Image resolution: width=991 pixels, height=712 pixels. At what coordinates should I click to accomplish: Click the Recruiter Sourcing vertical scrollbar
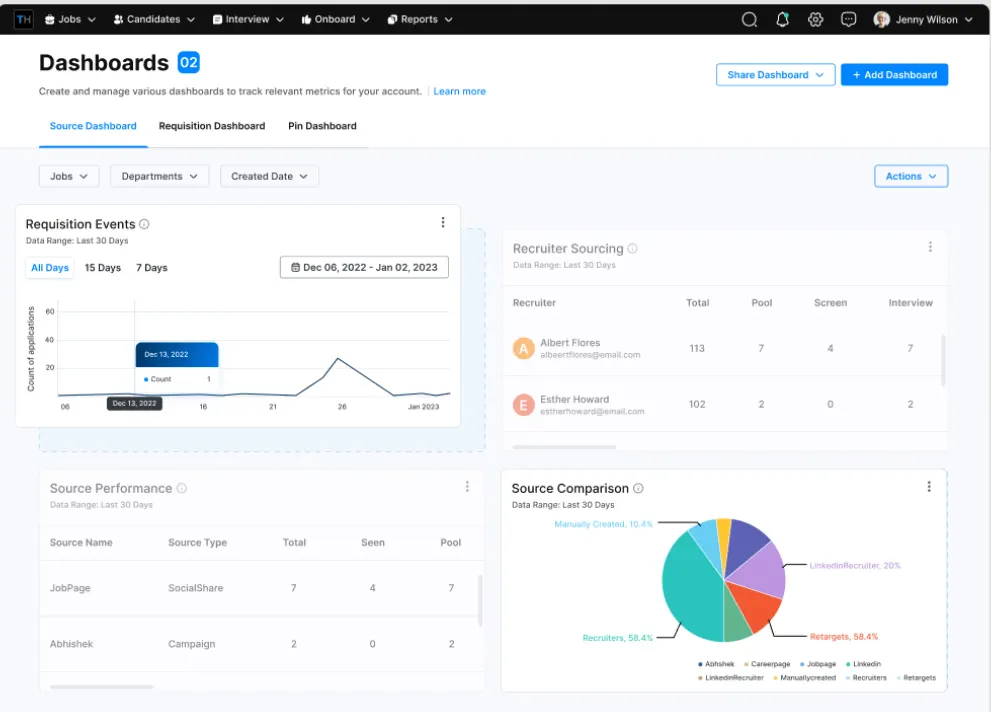pyautogui.click(x=944, y=361)
